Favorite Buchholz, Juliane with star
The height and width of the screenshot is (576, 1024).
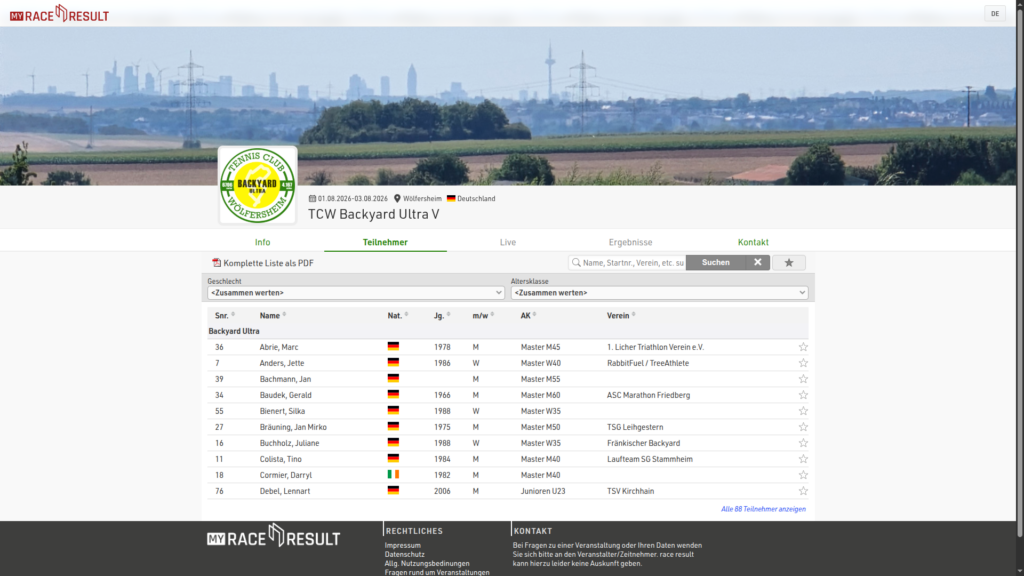click(x=803, y=443)
